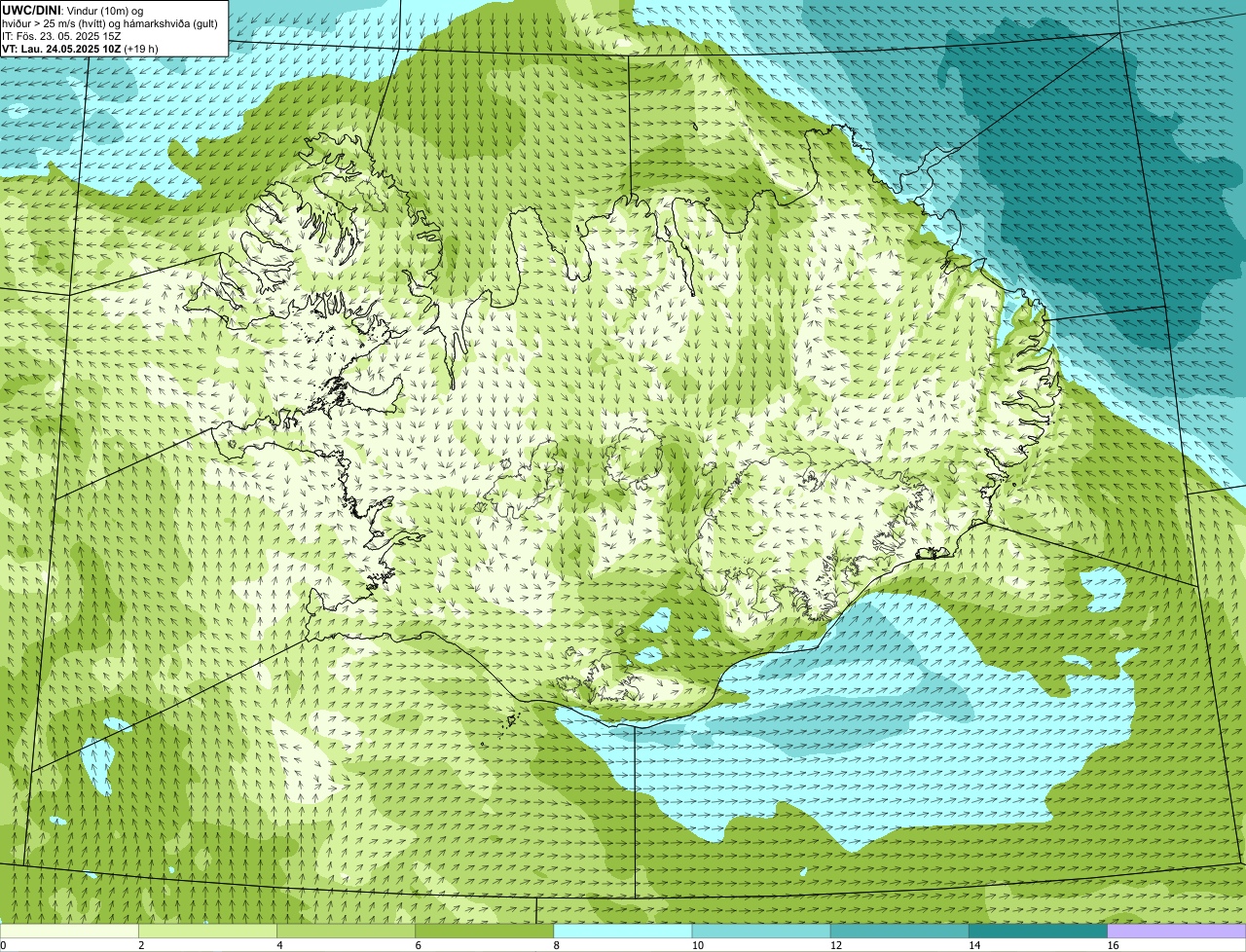Click the legend scale label '12'

pyautogui.click(x=836, y=945)
